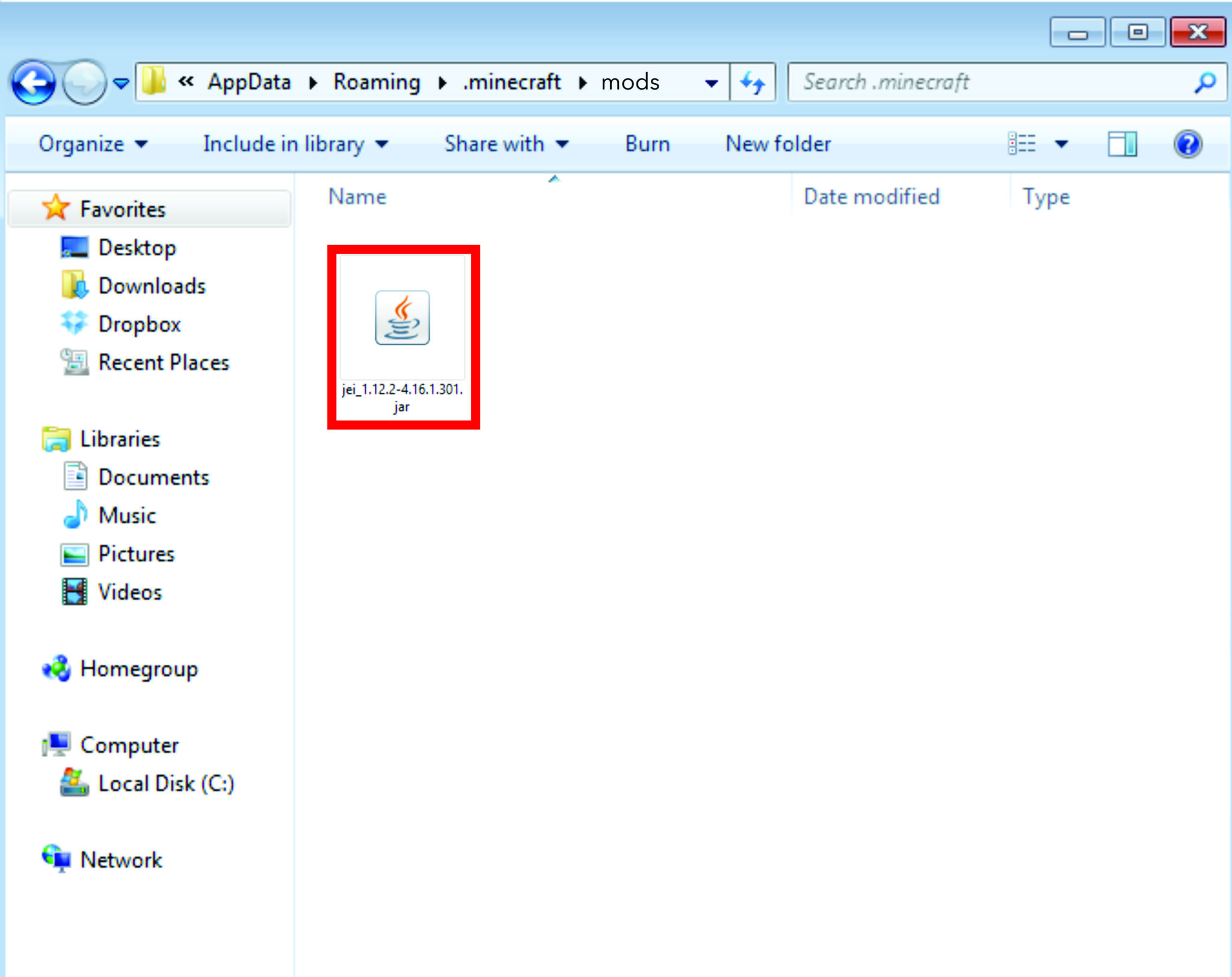
Task: Toggle the preview pane icon
Action: pos(1122,144)
